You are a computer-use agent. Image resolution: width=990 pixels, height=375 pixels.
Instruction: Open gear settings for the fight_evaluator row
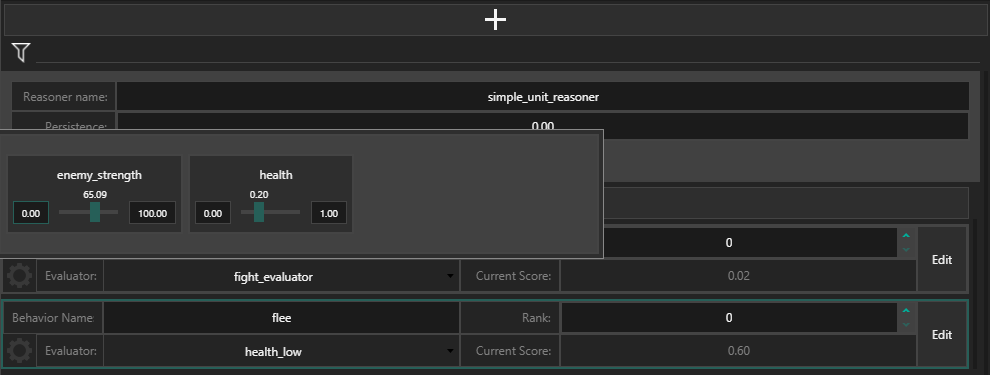19,277
